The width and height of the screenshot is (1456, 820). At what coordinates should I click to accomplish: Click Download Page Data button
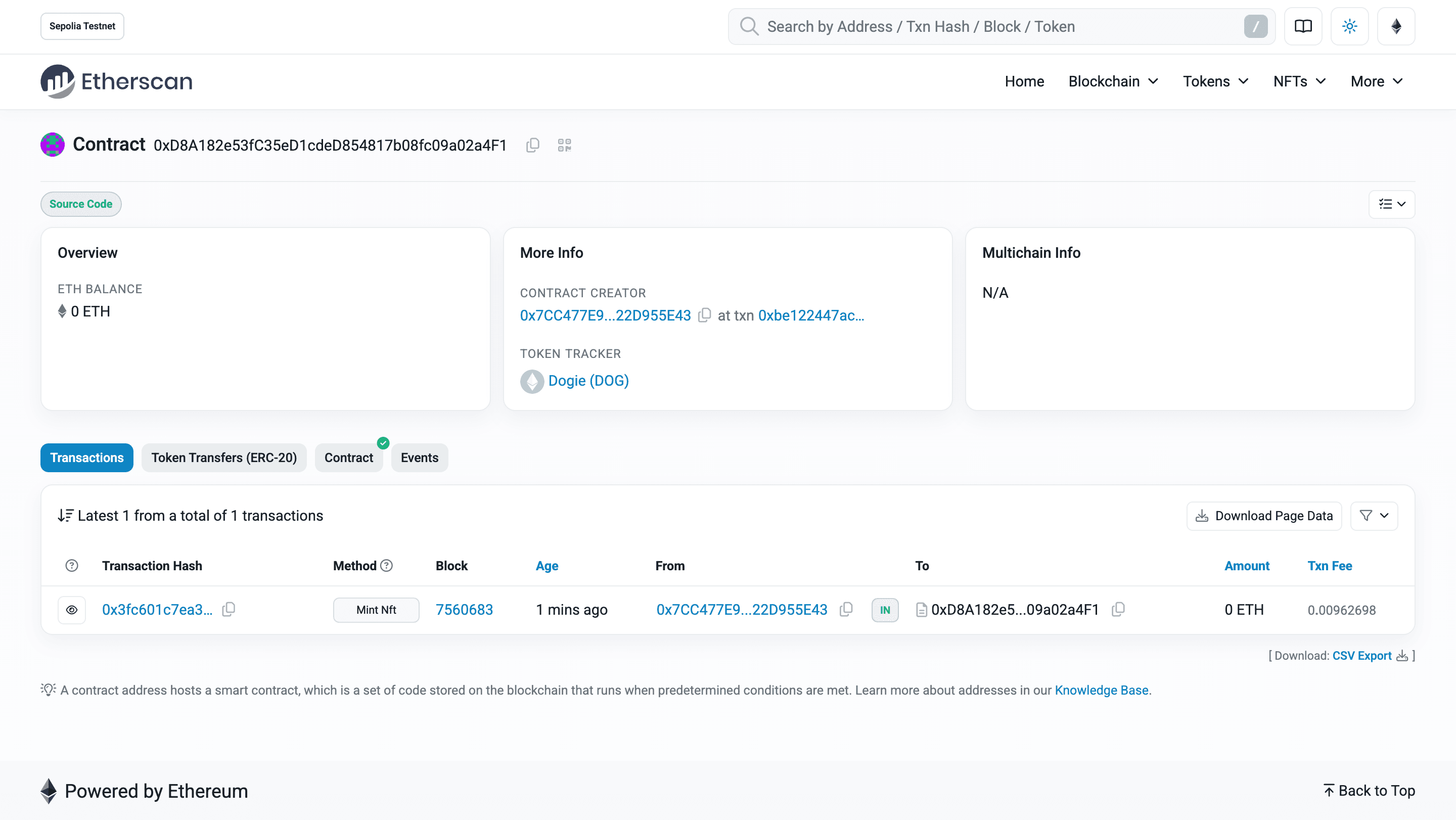click(x=1264, y=516)
